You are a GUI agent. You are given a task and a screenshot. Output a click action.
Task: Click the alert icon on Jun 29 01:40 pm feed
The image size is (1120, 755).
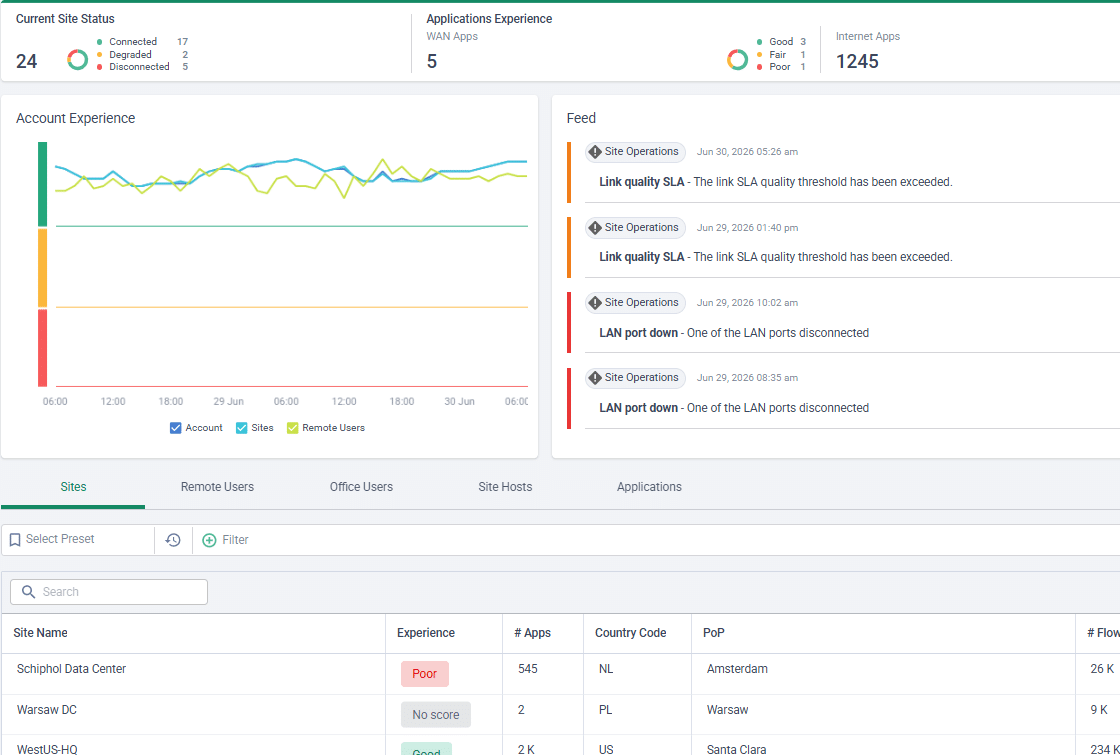tap(595, 228)
